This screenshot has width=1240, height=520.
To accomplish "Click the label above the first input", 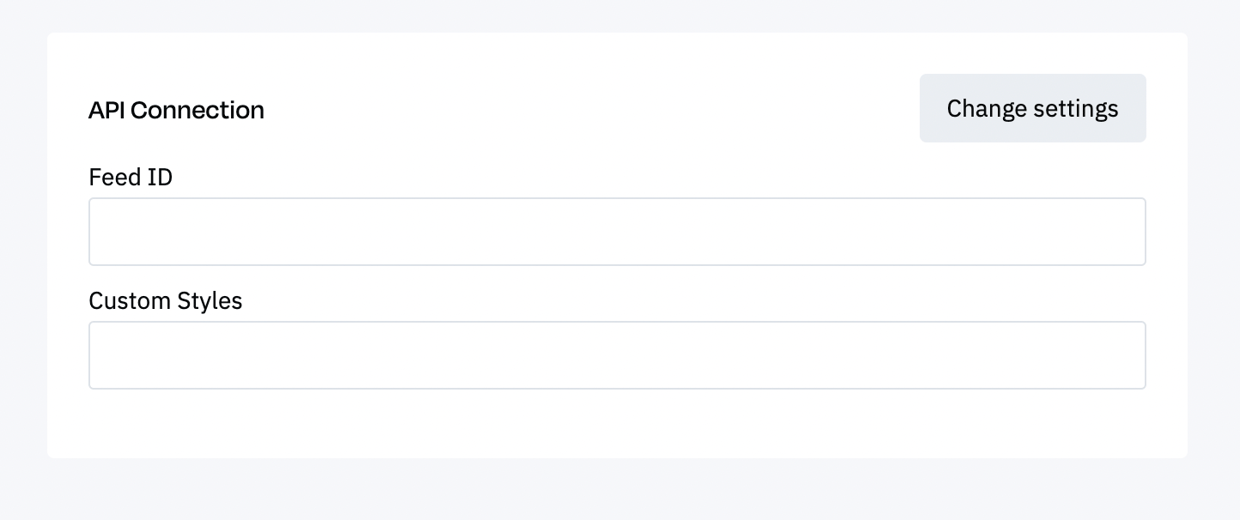I will coord(131,177).
